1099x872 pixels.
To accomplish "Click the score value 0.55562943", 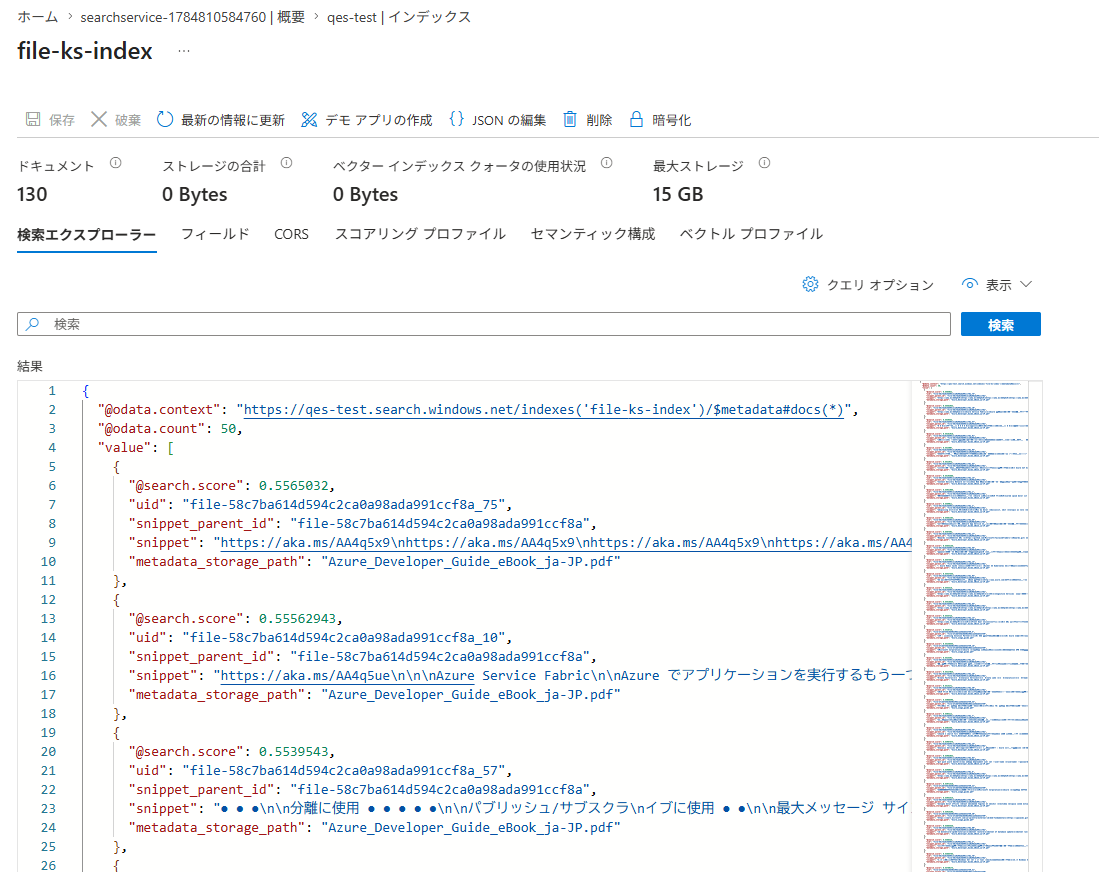I will click(297, 618).
